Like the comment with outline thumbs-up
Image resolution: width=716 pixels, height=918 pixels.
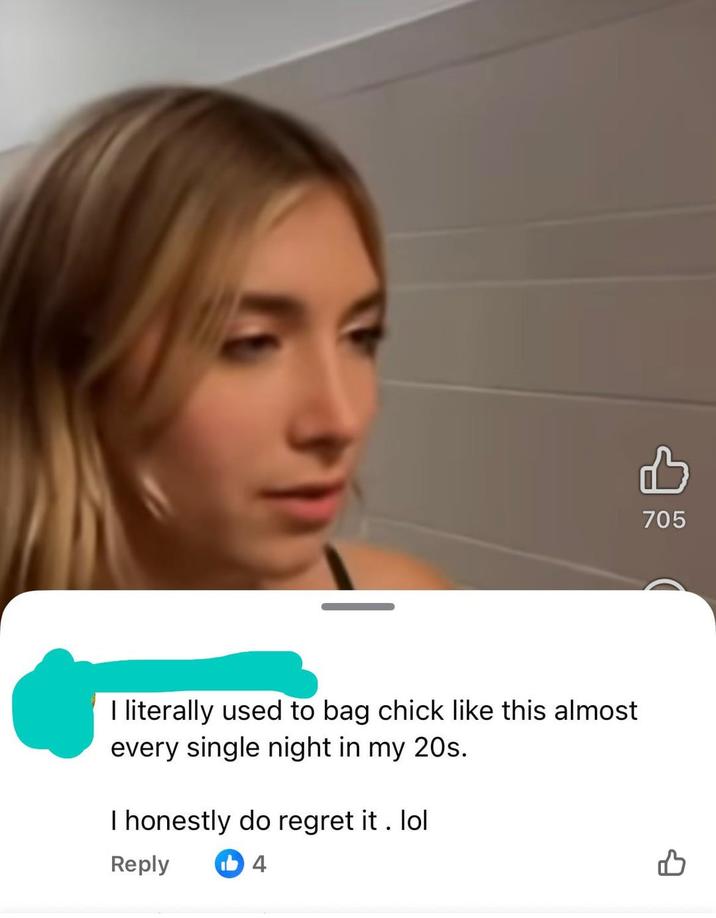672,862
